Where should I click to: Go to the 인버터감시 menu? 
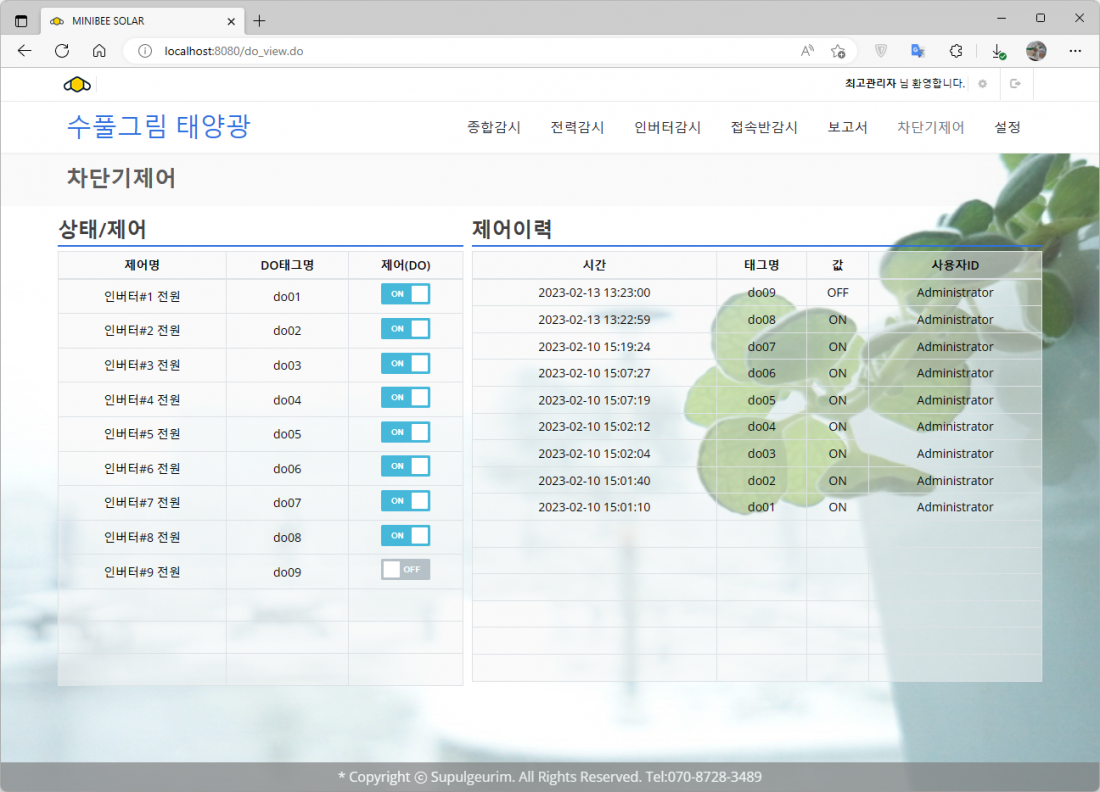point(667,127)
